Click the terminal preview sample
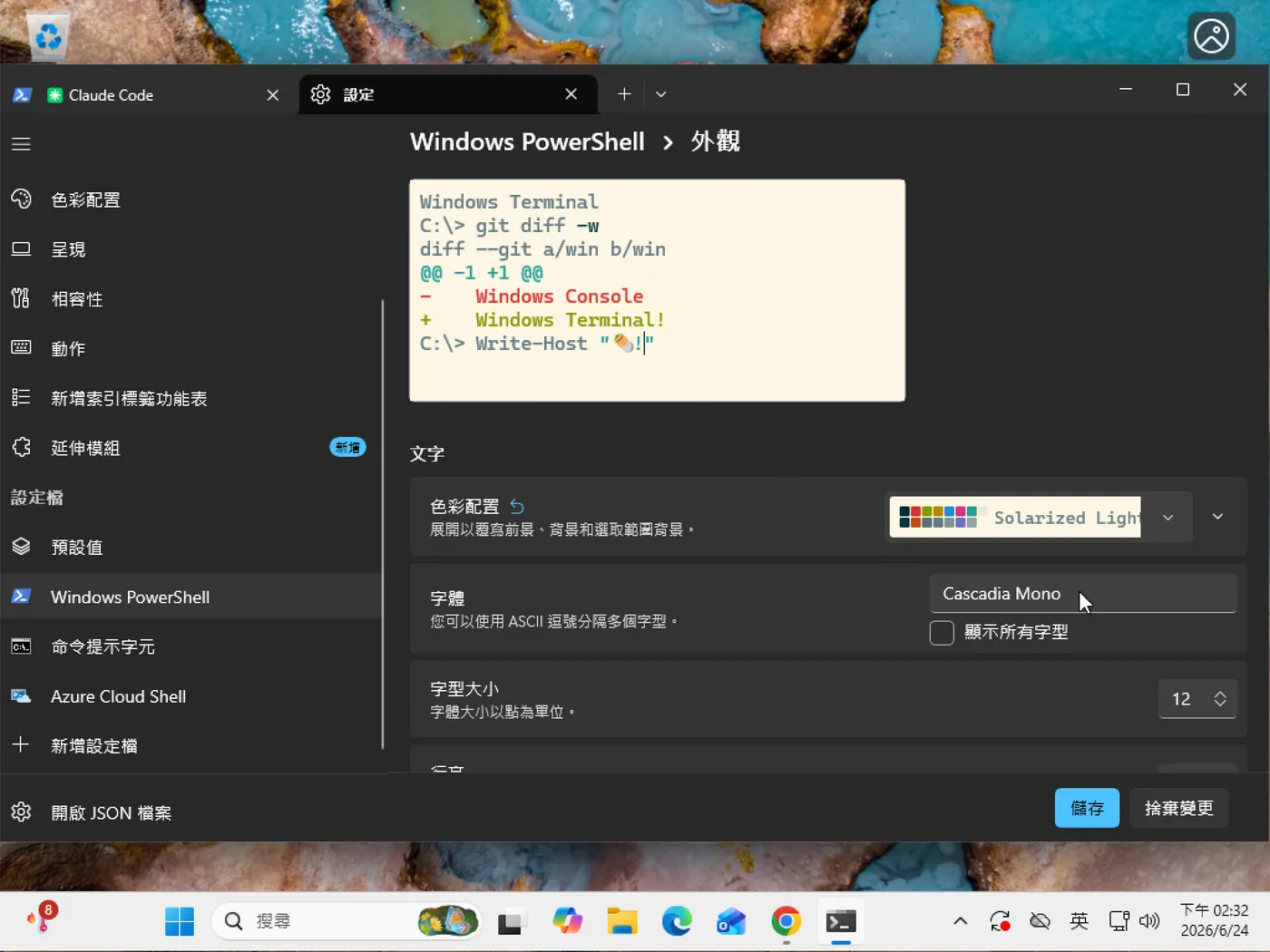 (657, 290)
